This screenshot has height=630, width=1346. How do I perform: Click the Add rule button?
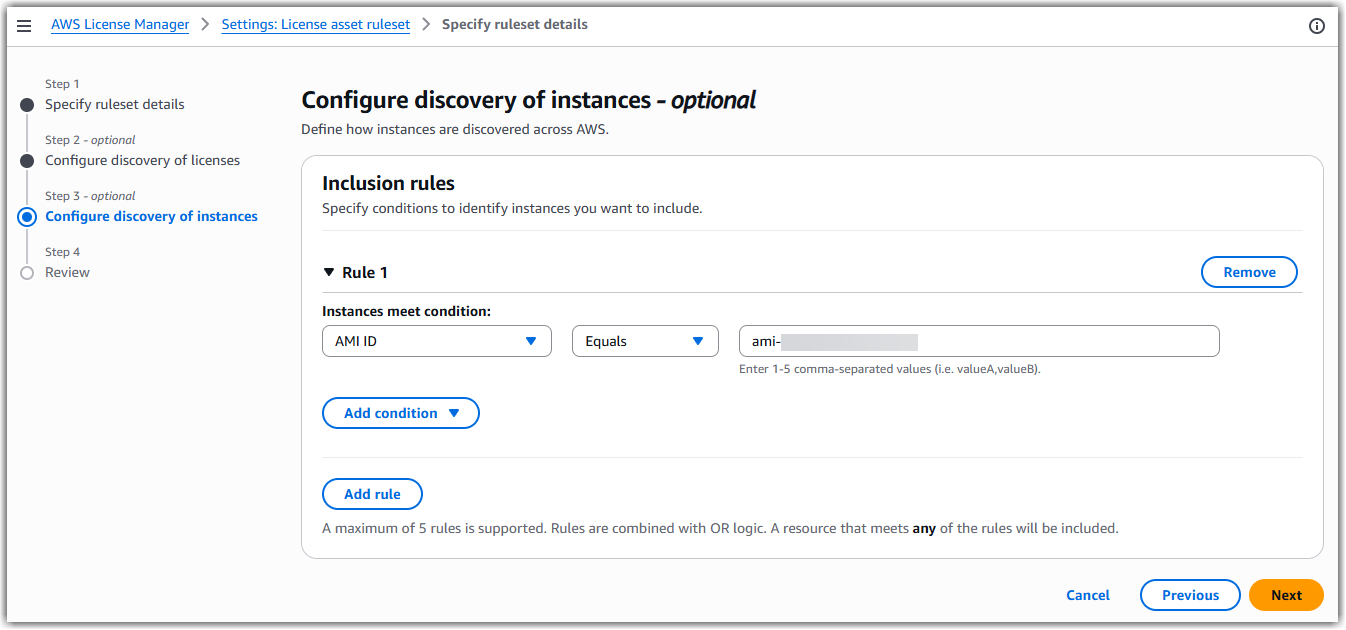coord(372,493)
